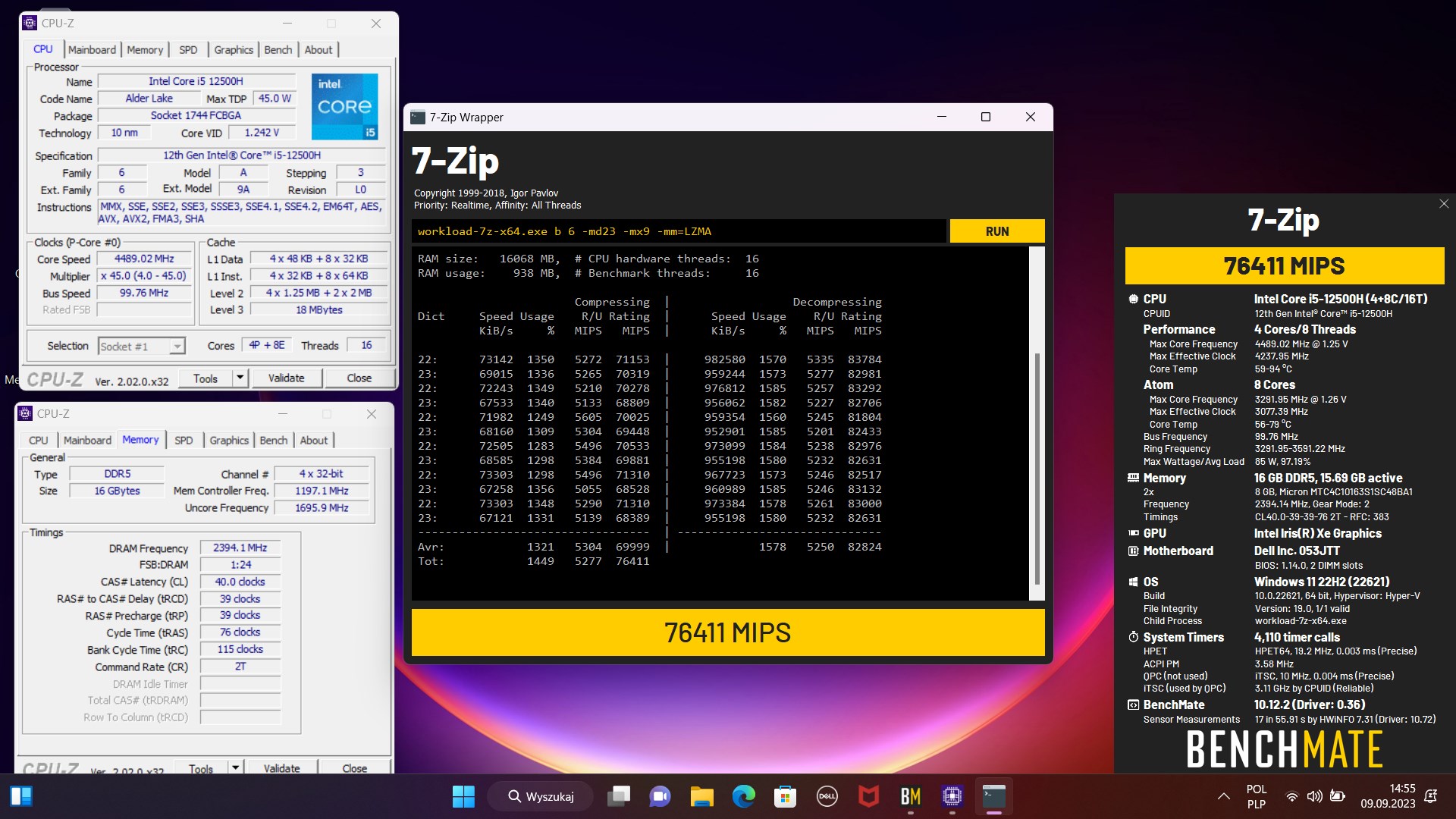Click the Motherboard Dell Inc. 053JTT entry

(x=1296, y=551)
